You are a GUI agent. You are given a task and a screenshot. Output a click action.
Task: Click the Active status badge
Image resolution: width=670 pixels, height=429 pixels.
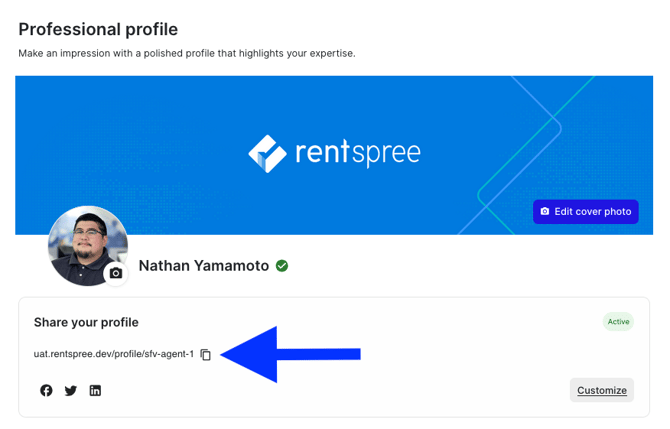618,322
